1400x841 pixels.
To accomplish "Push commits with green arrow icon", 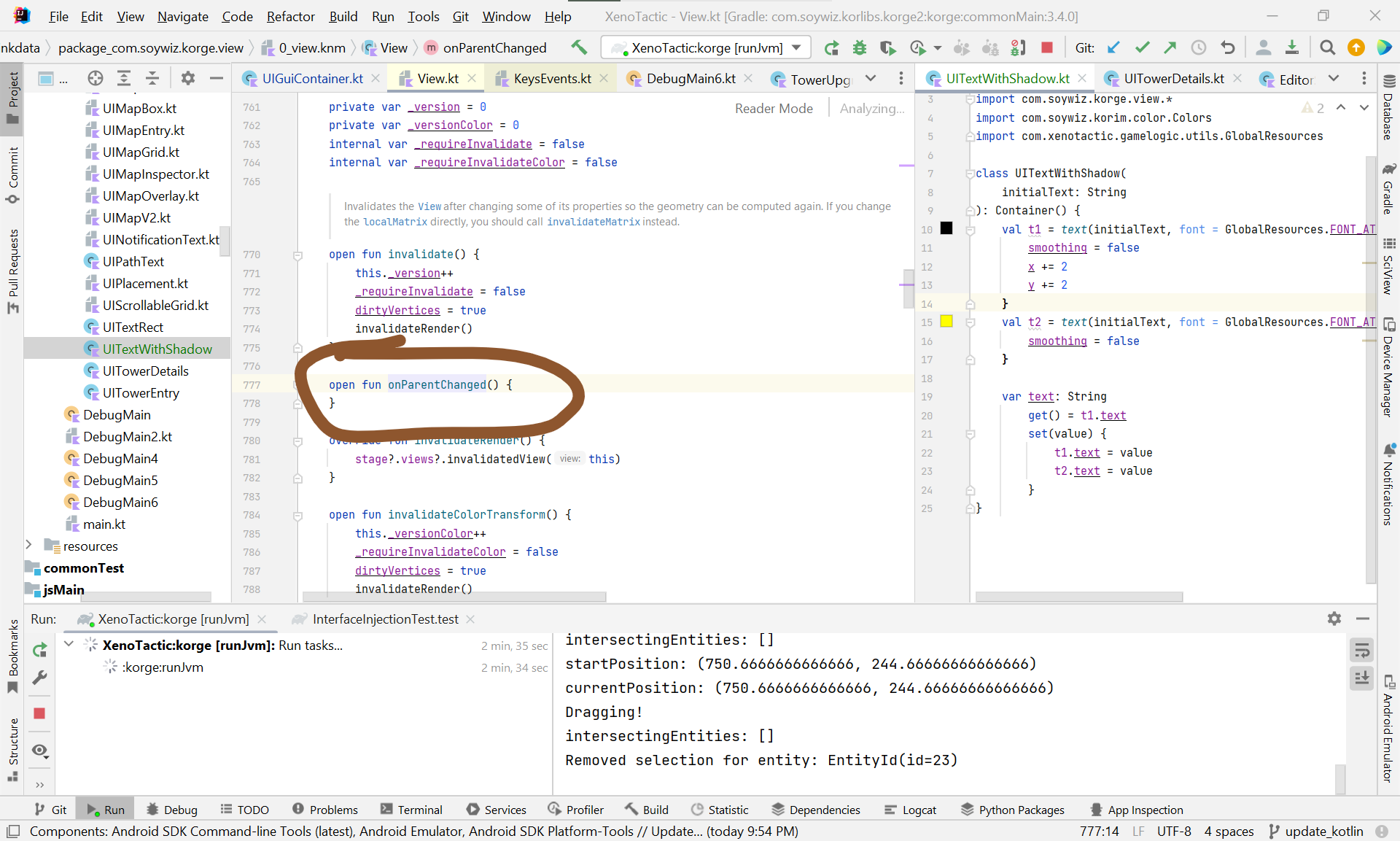I will point(1170,48).
